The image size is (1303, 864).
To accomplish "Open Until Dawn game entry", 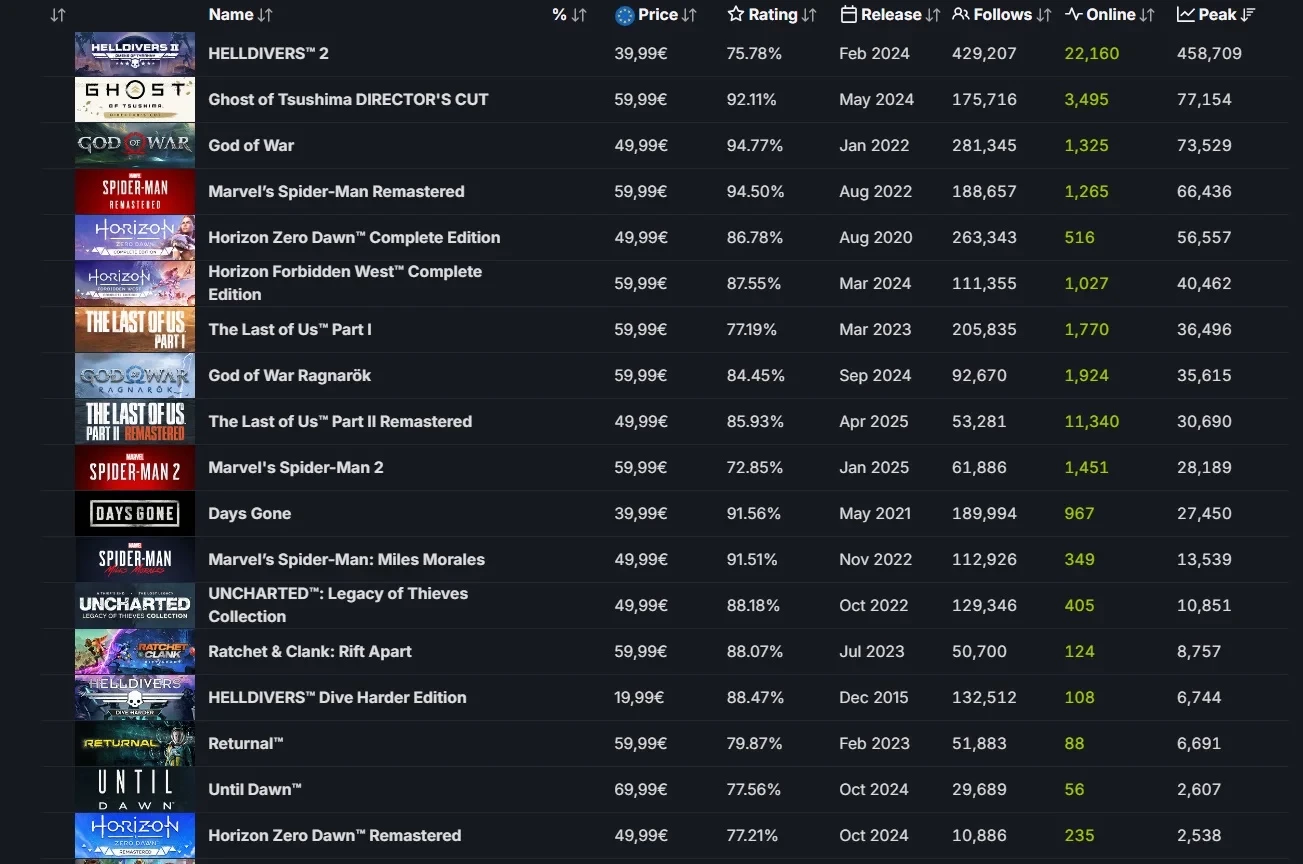I will (254, 790).
